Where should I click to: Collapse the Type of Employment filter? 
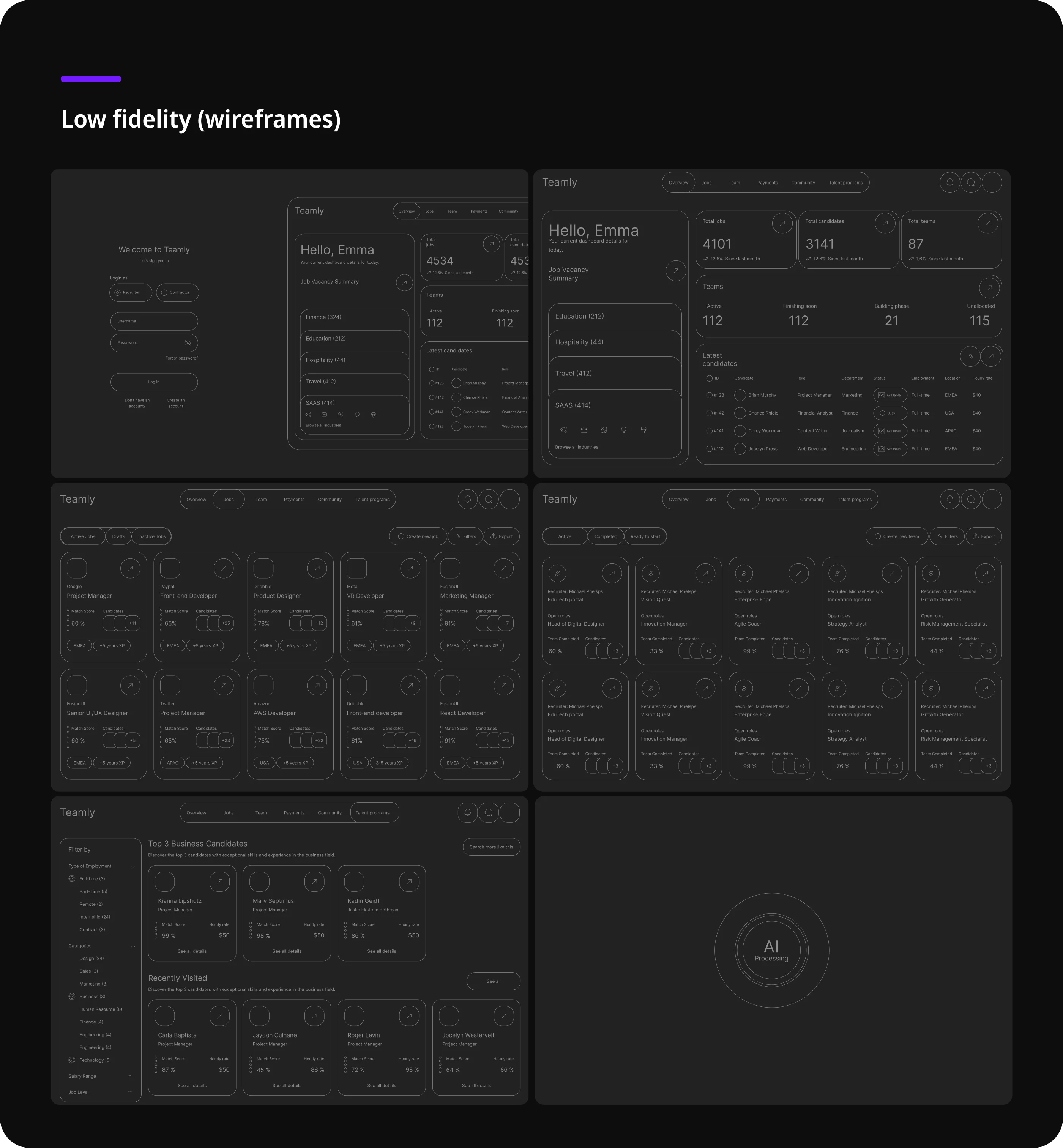pos(133,867)
